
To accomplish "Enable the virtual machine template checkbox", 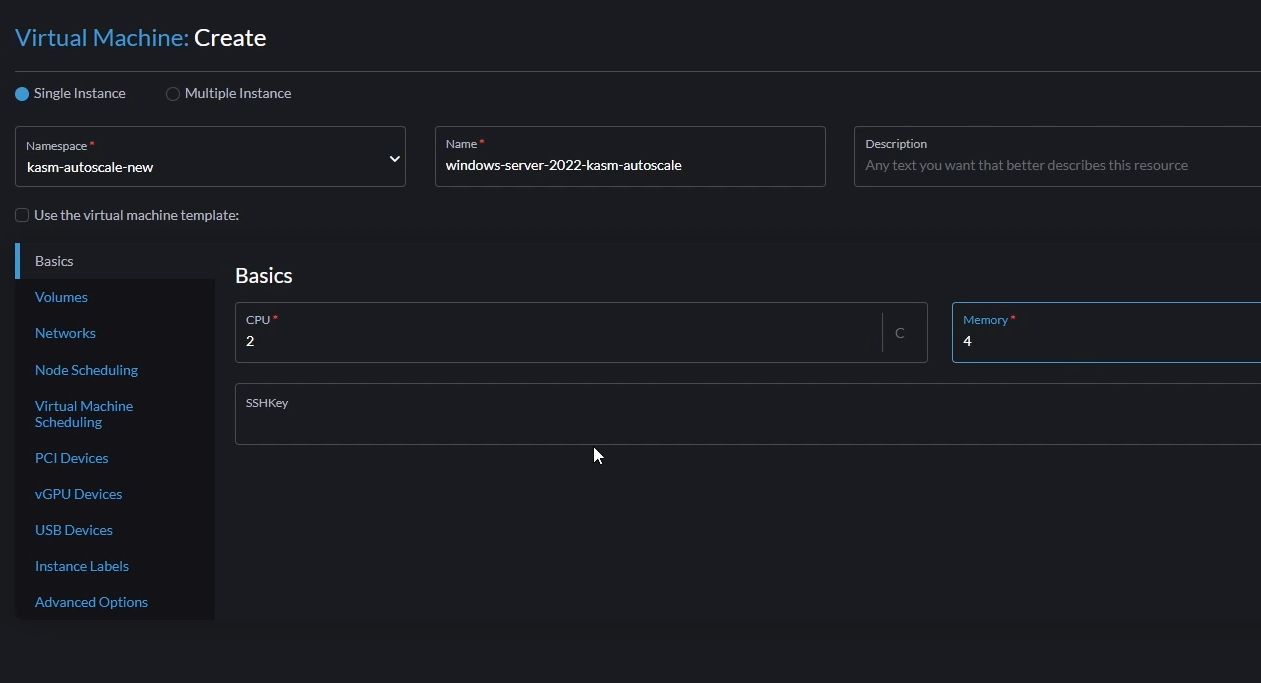I will 21,215.
